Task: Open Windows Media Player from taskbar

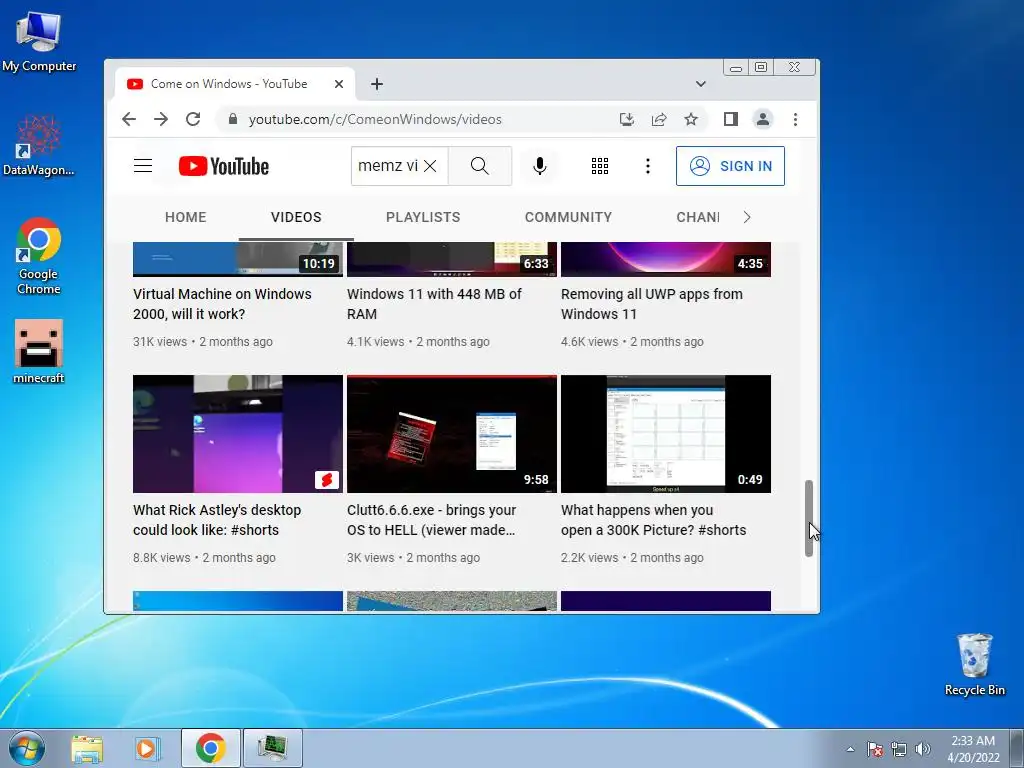Action: tap(148, 748)
